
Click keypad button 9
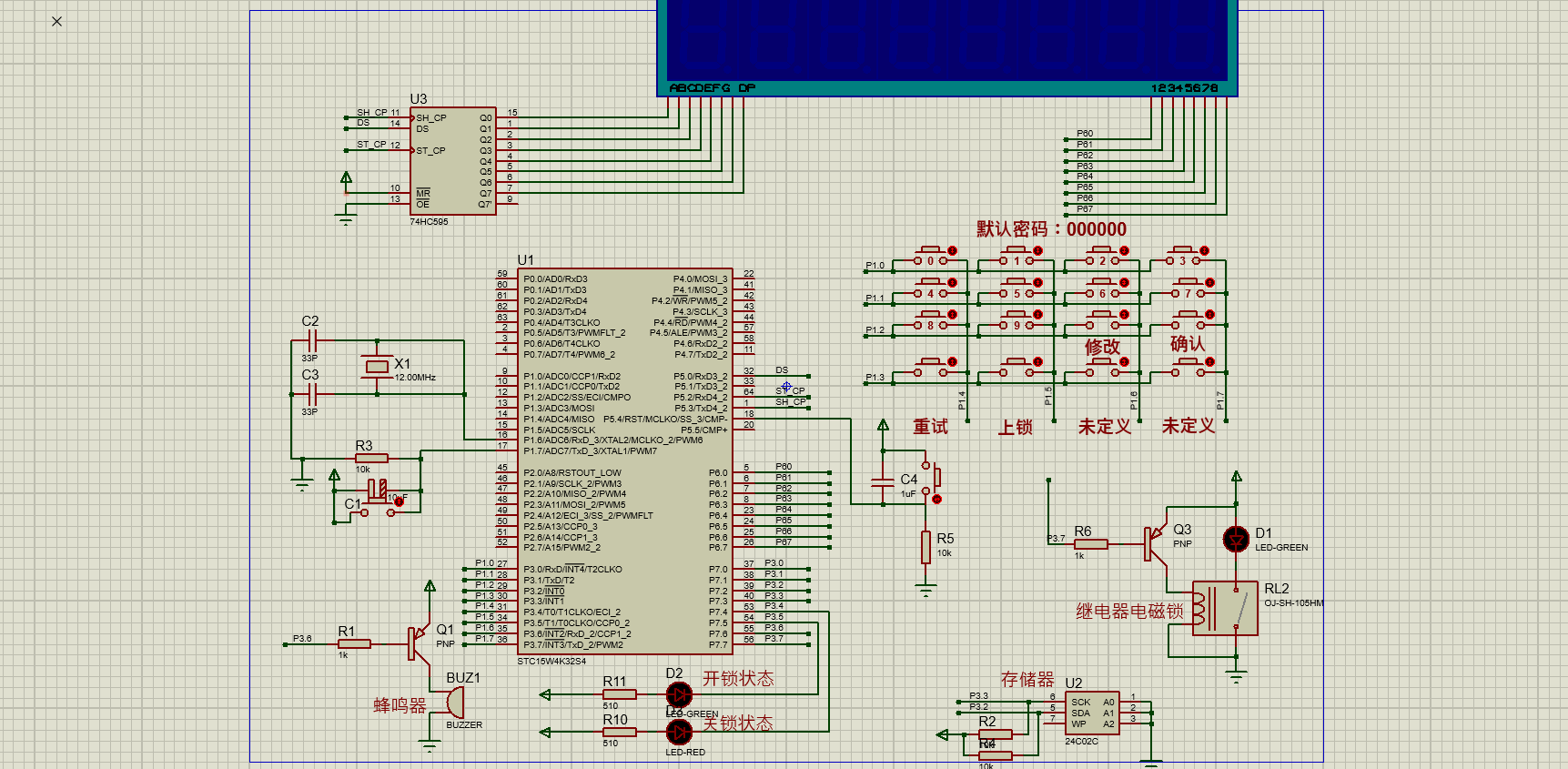tap(1017, 320)
